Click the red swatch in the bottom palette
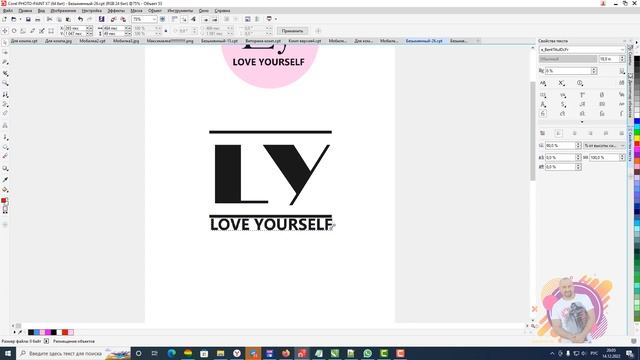The width and height of the screenshot is (640, 360). pyautogui.click(x=65, y=332)
